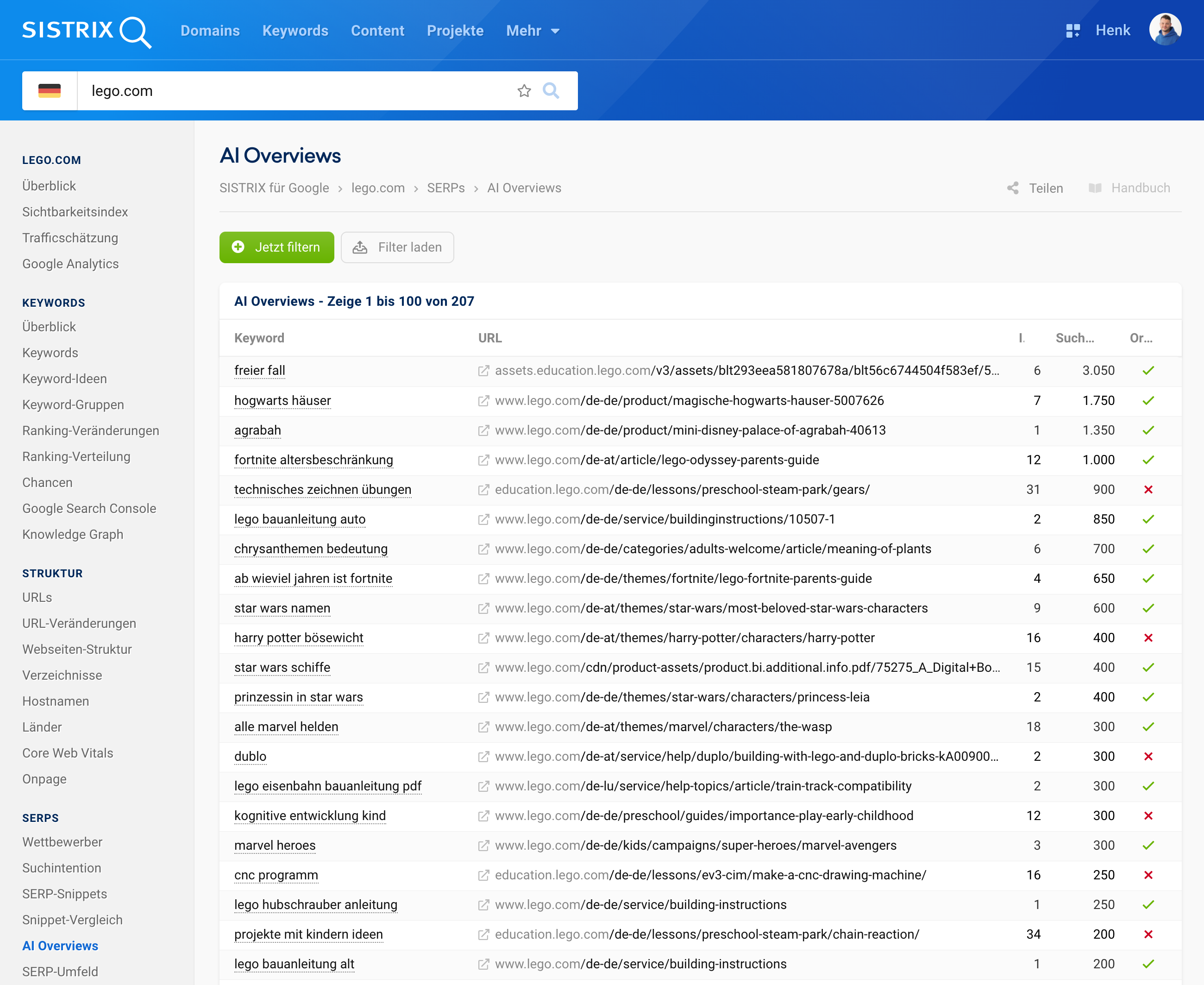Click the Teilen share icon
Screen dimensions: 1204x985
[x=1013, y=188]
